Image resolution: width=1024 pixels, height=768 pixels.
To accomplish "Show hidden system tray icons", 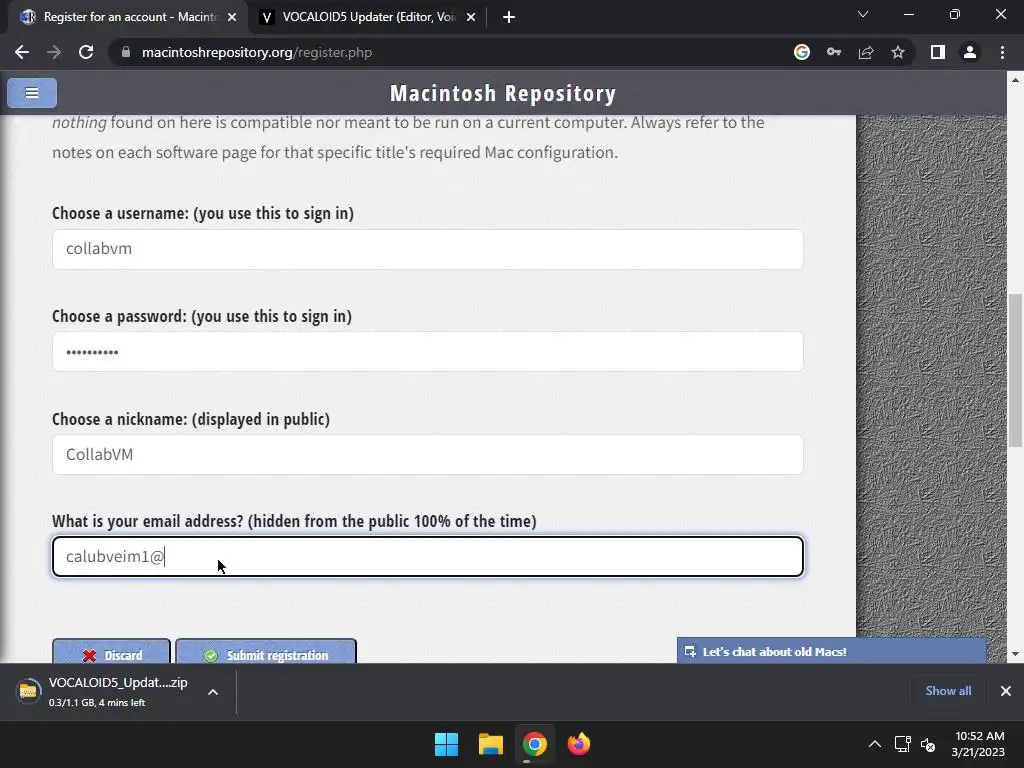I will 875,744.
